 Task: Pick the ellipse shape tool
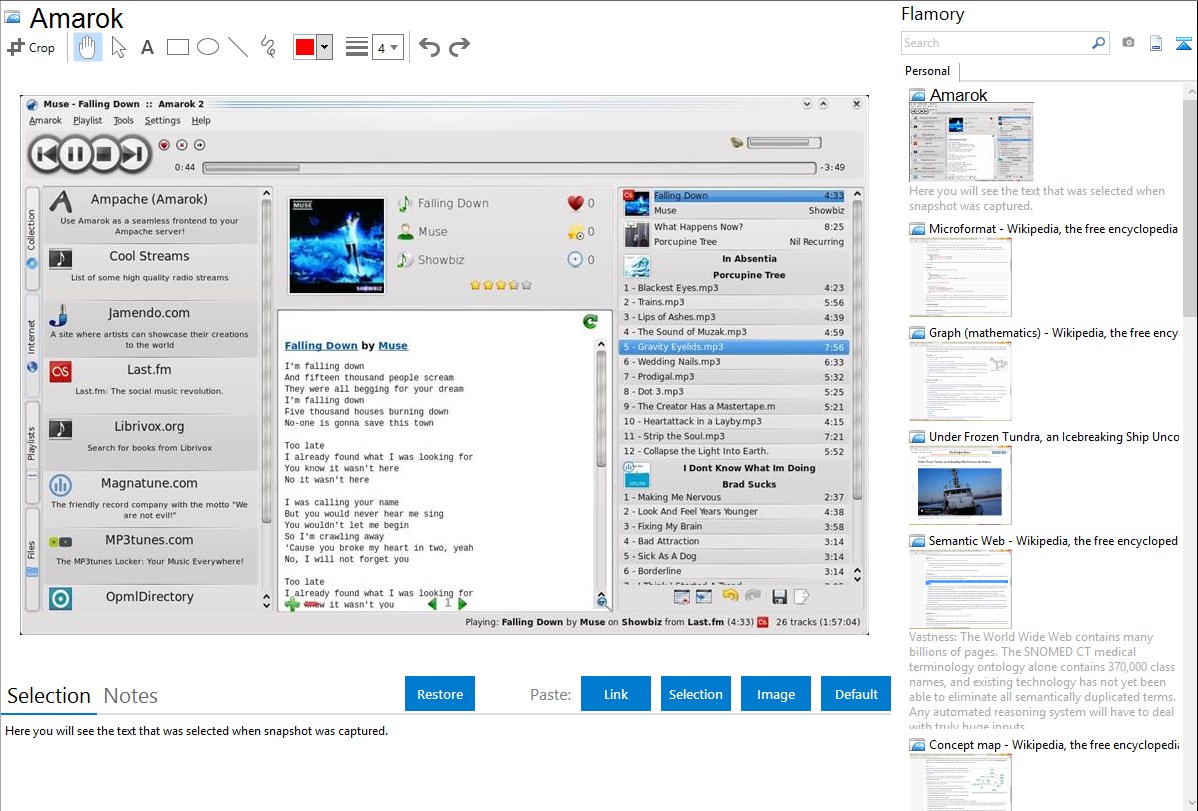208,47
